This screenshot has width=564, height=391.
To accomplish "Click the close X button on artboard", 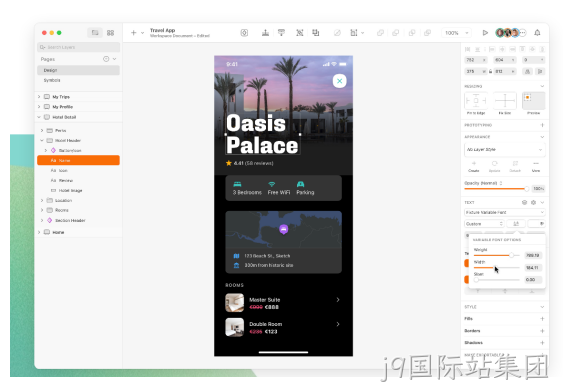I will pyautogui.click(x=339, y=81).
